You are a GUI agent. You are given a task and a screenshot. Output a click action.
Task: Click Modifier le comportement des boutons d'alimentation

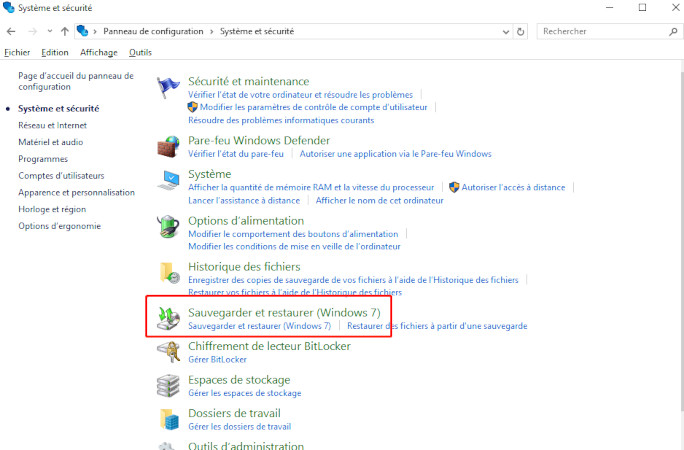293,234
